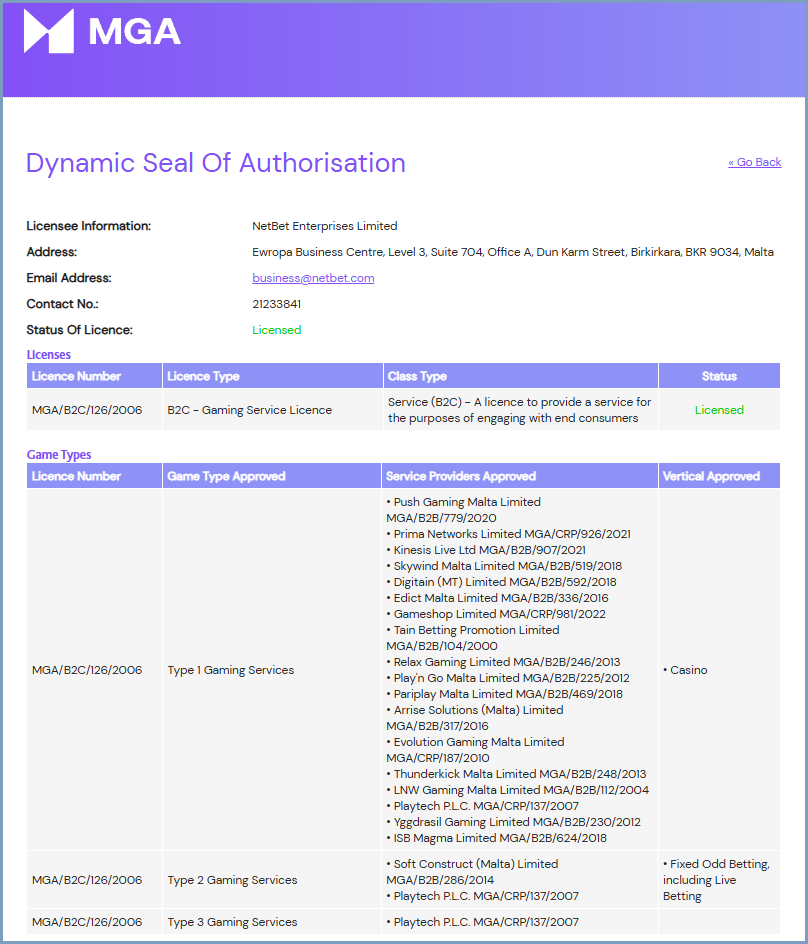Select Kinesis Live Ltd MGA/B2B/907/2021 entry
This screenshot has height=944, width=808.
[x=486, y=550]
